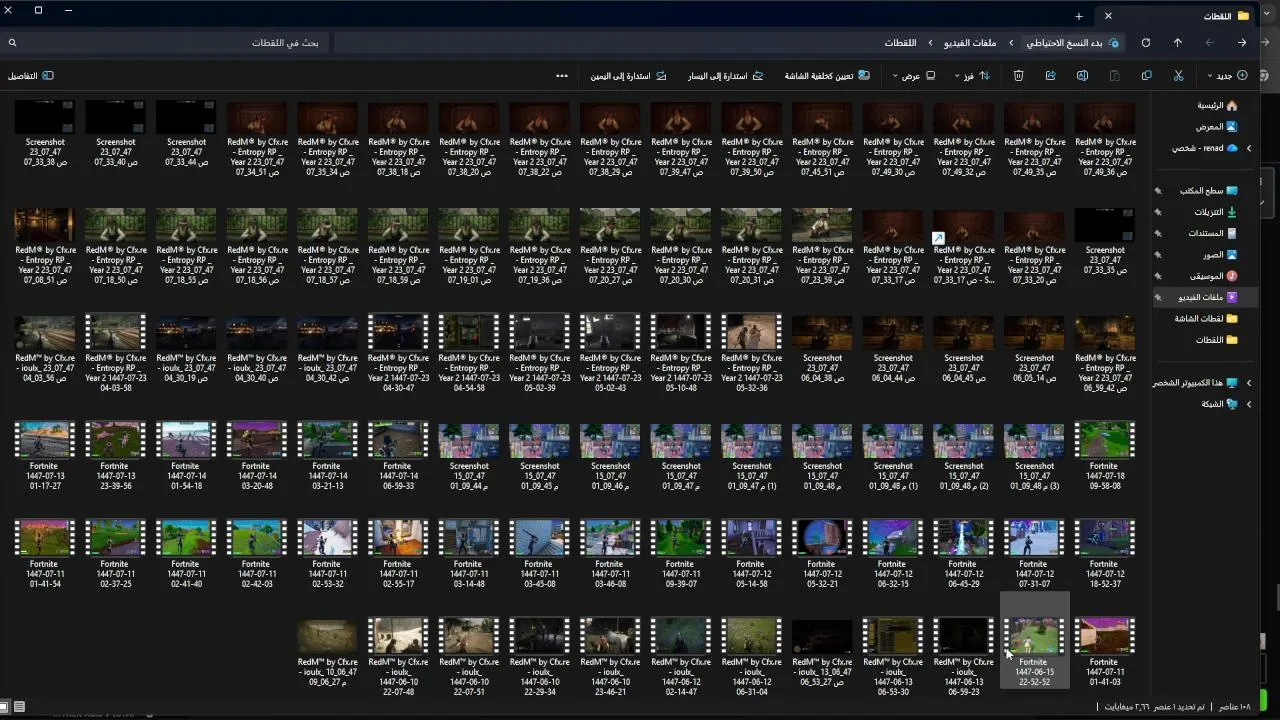Select Screenshot 15_07_47 01_09_44
The height and width of the screenshot is (720, 1280).
[469, 454]
